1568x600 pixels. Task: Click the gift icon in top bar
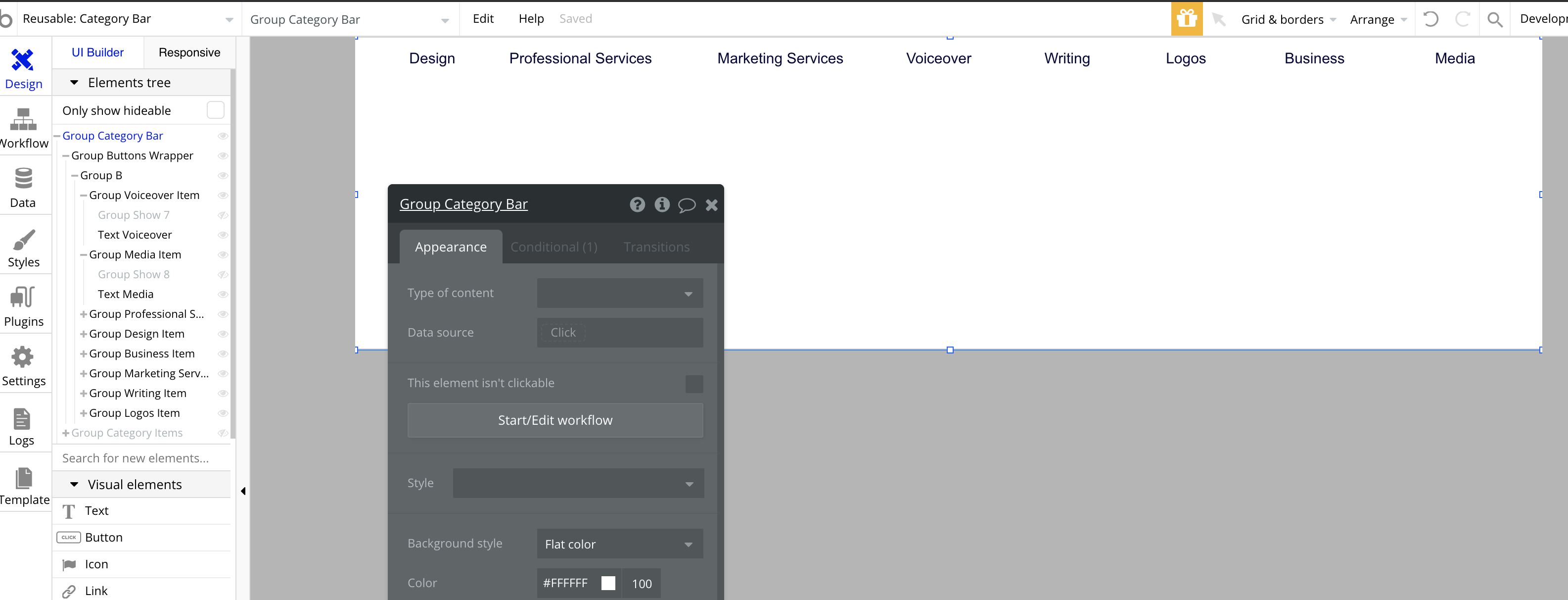click(1186, 18)
